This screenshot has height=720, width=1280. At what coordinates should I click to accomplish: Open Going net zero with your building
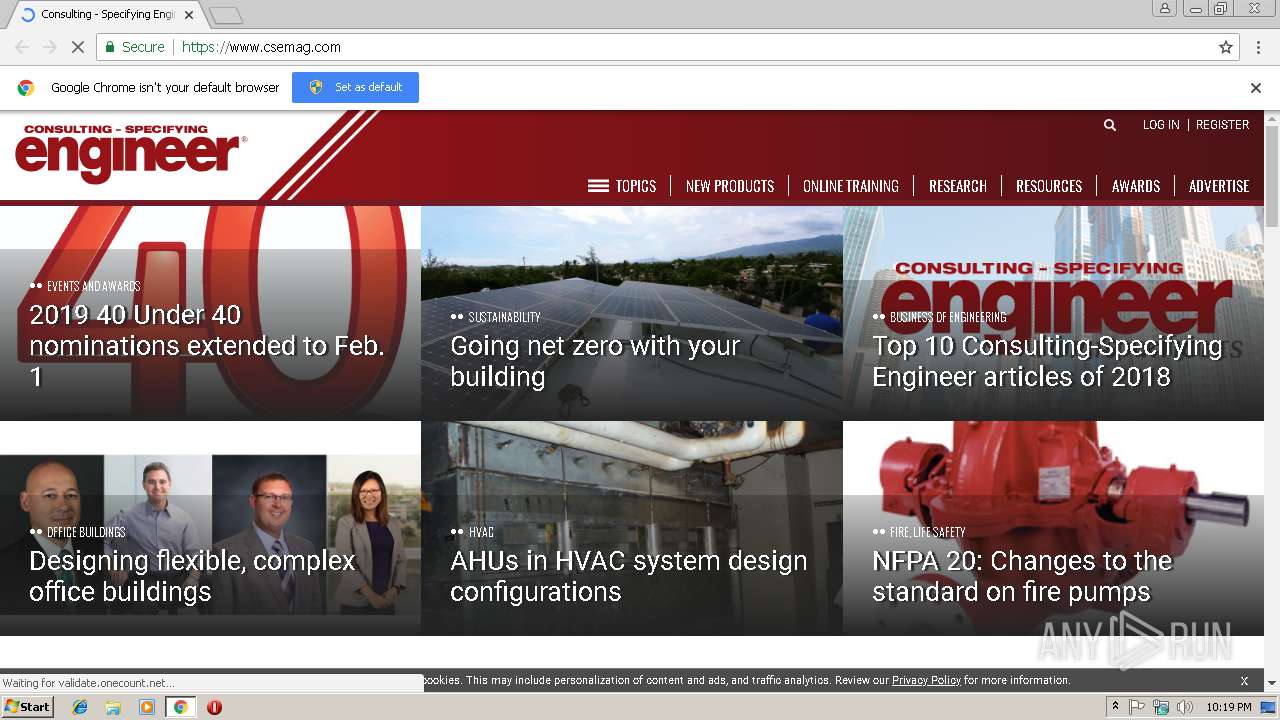(595, 361)
